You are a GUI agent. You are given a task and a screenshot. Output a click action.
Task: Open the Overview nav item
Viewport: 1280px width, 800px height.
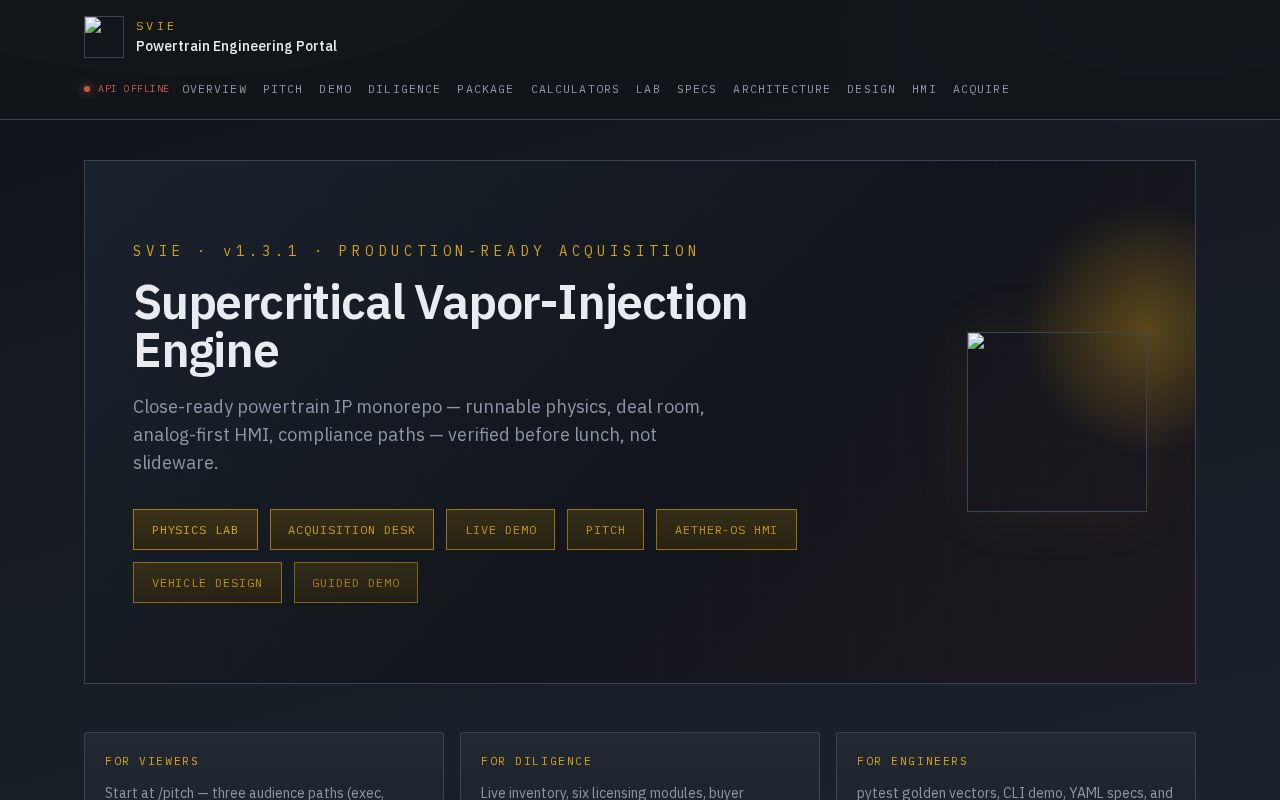(215, 89)
